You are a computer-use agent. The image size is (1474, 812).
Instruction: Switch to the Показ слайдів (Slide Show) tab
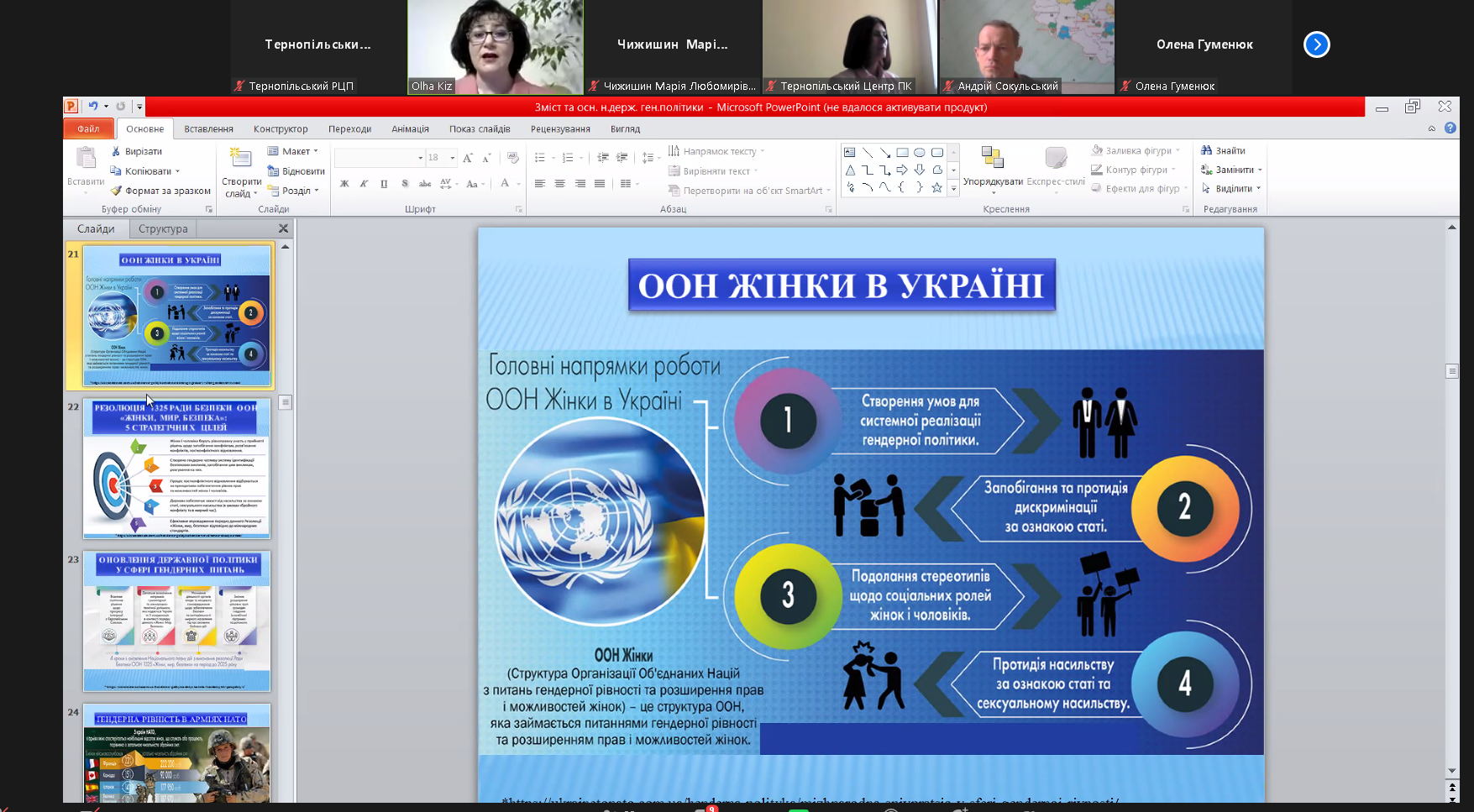pos(480,129)
